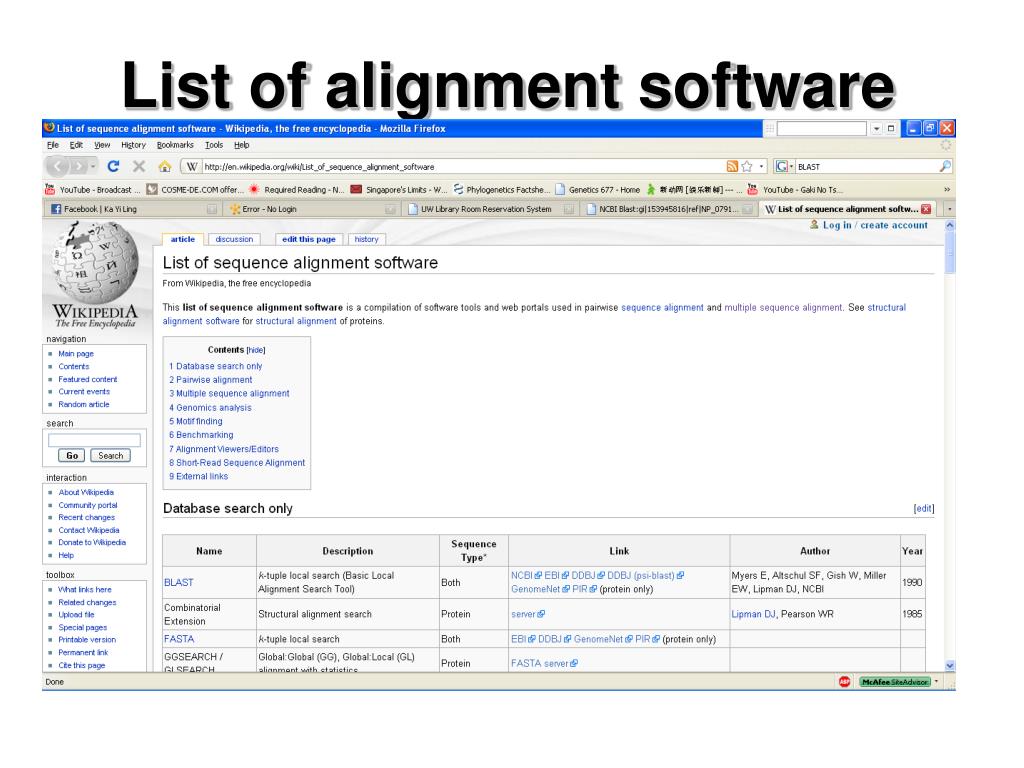Click the Stop loading X icon
Screen dimensions: 1024x768
138,167
